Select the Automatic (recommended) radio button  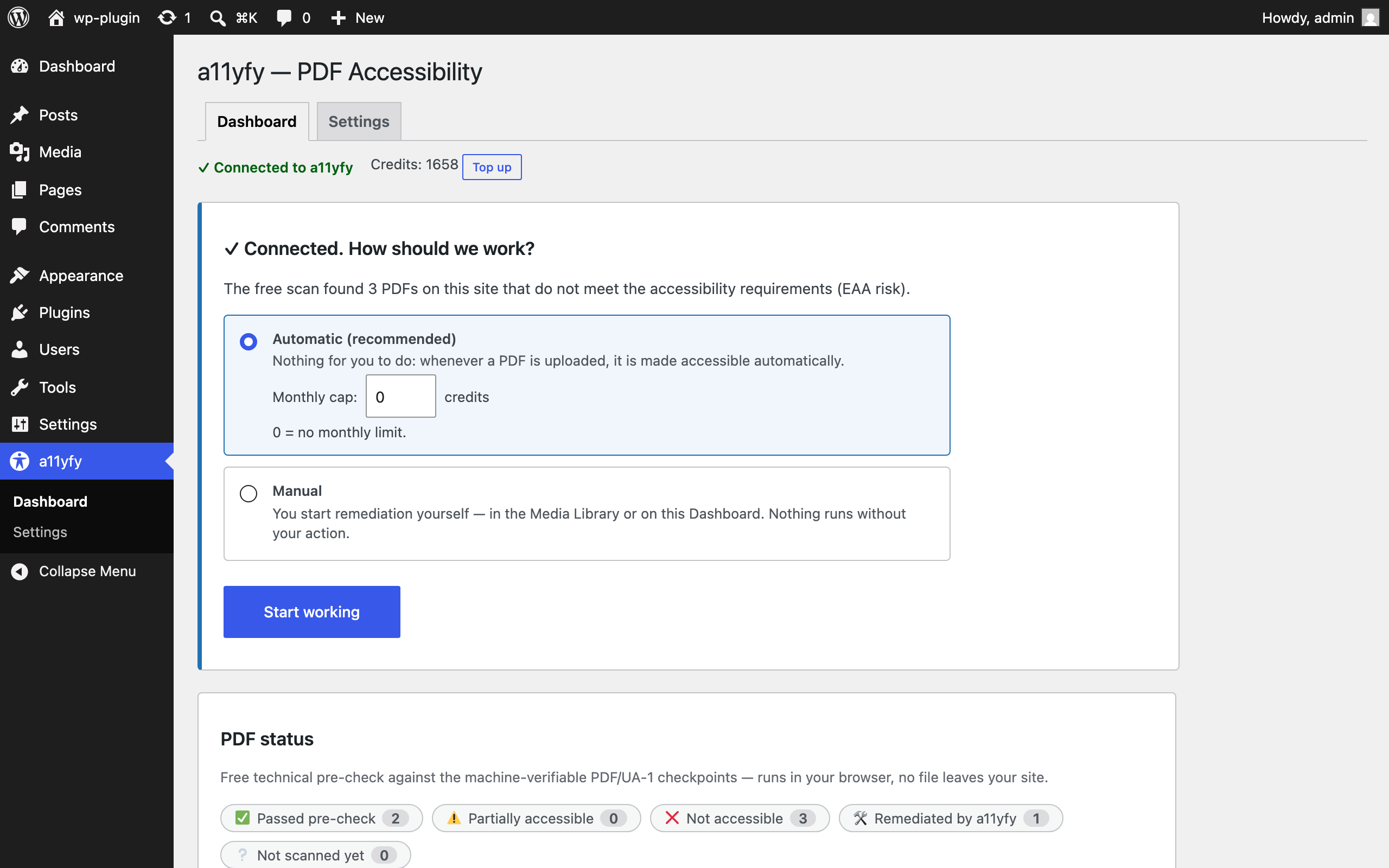click(x=249, y=342)
